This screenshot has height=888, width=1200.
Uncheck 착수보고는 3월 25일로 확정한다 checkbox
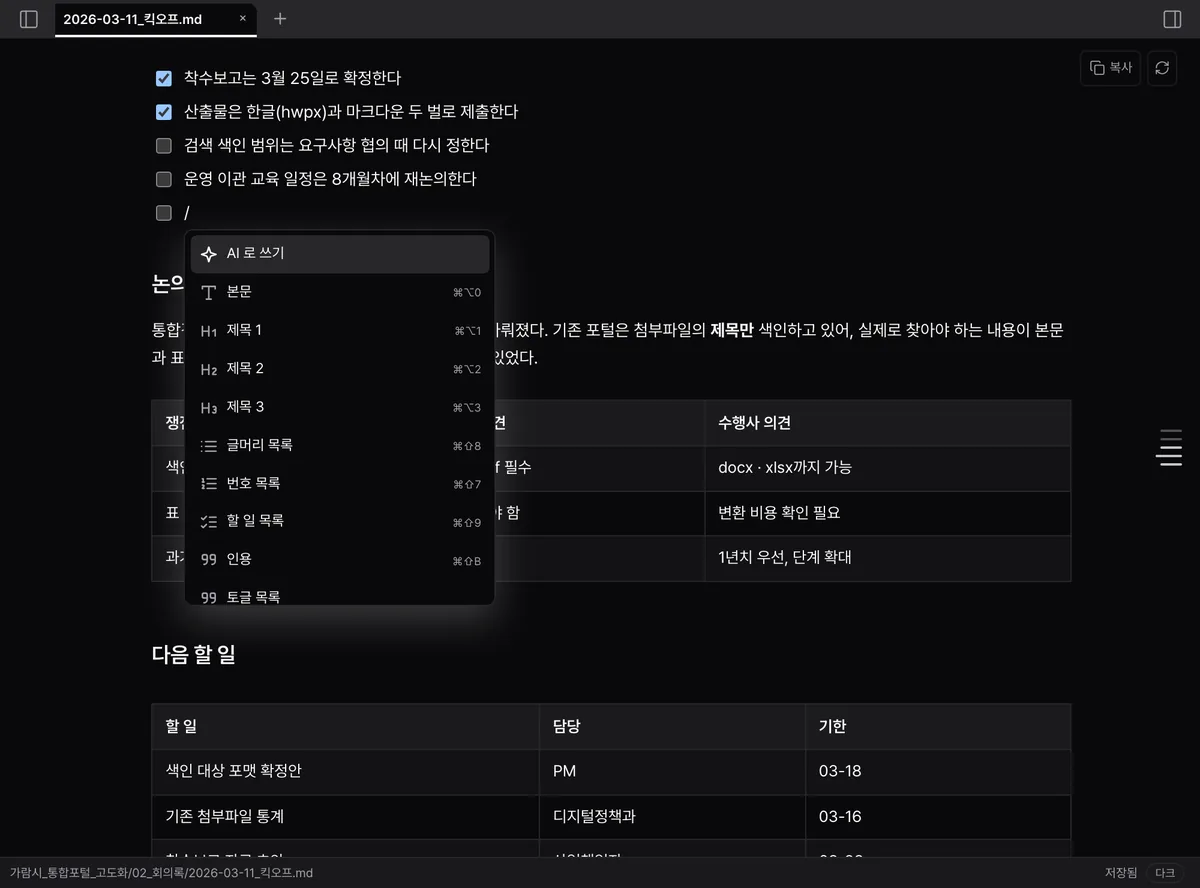coord(164,78)
